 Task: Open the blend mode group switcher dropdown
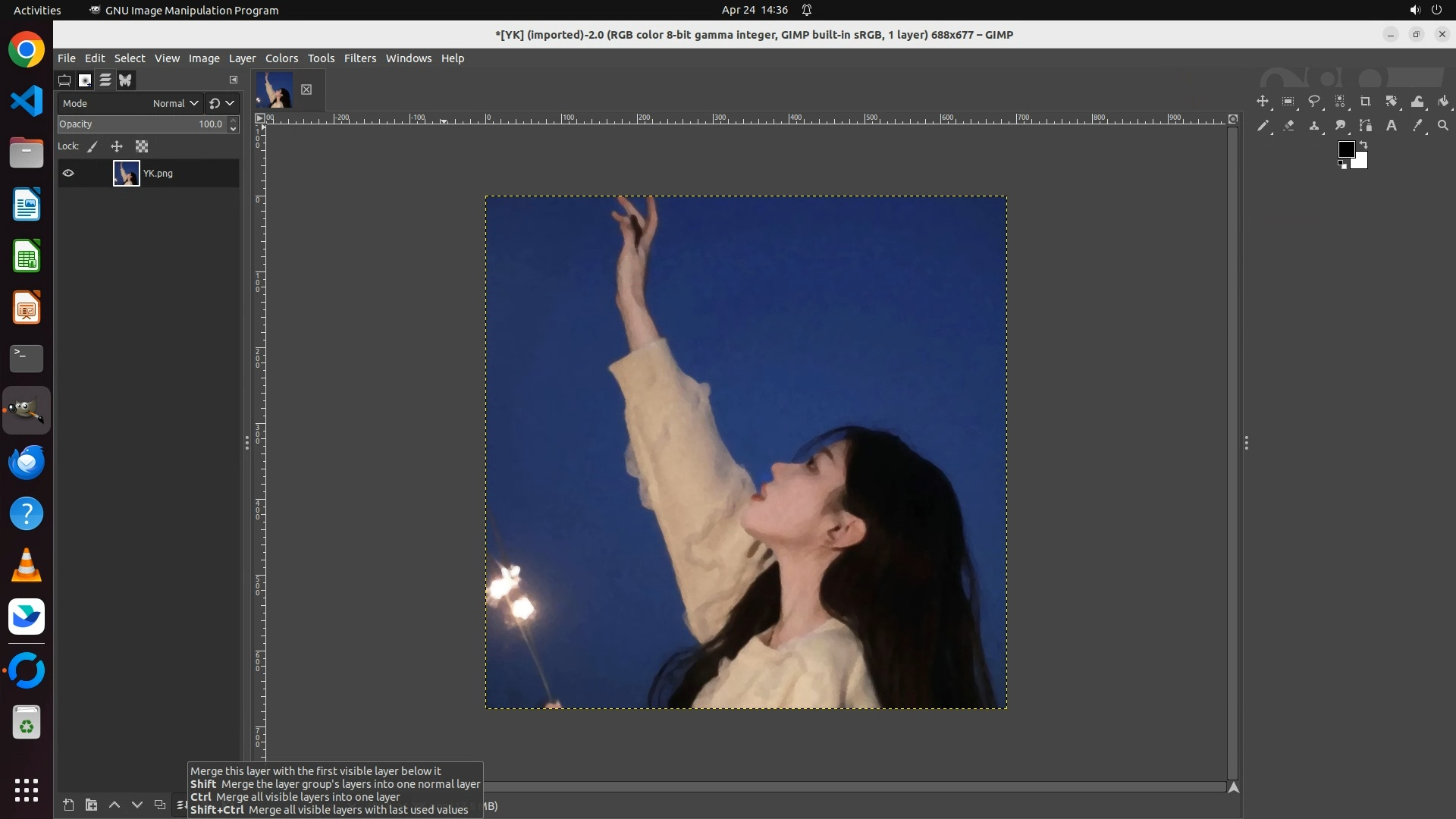[222, 104]
